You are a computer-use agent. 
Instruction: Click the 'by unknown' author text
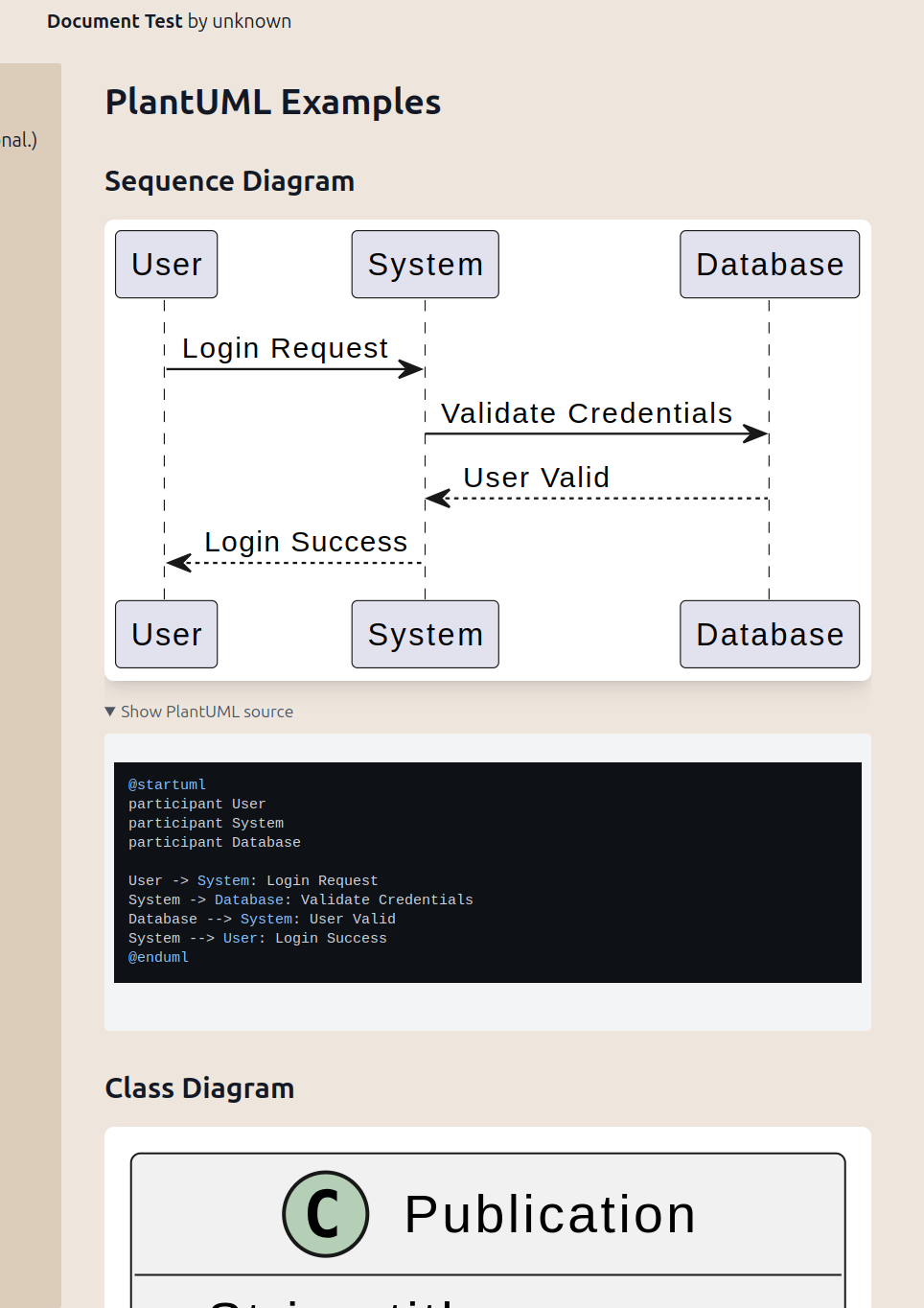240,21
